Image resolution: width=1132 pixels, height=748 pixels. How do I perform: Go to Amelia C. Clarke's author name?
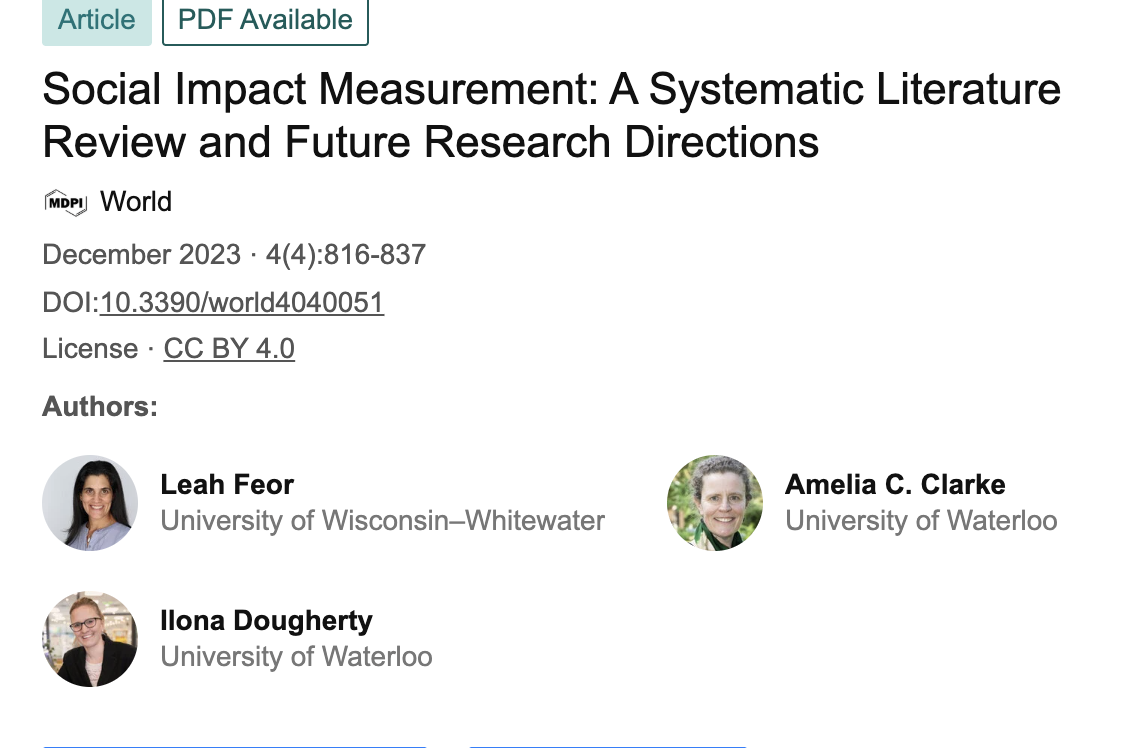point(895,485)
